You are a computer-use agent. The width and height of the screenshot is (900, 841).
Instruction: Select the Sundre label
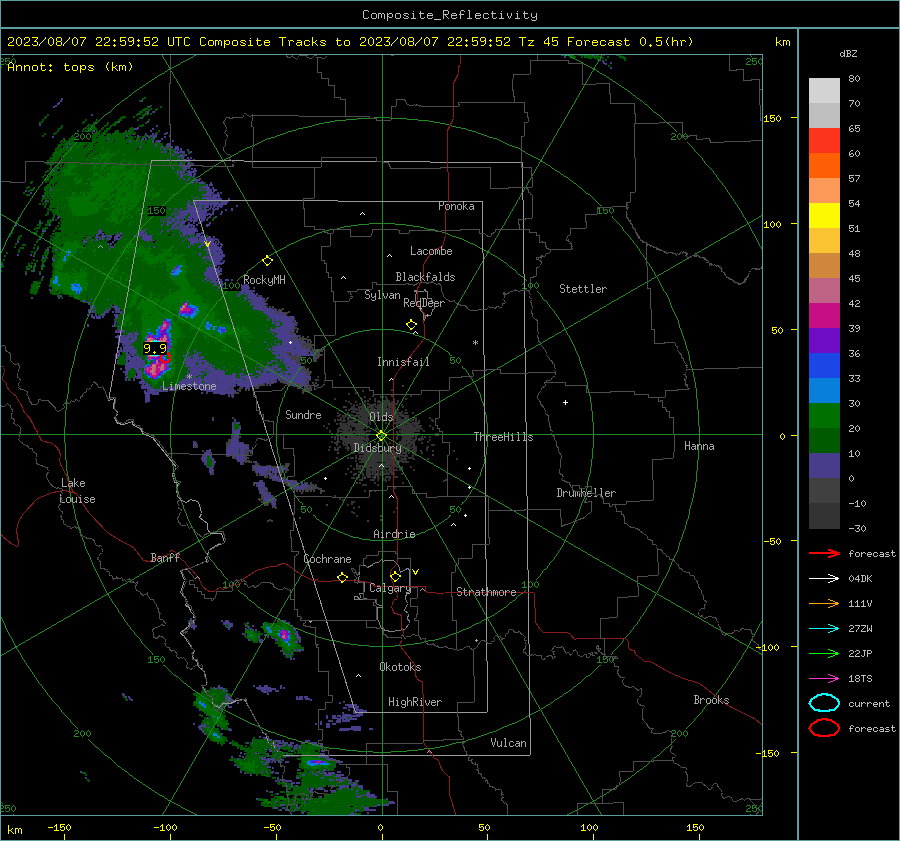pyautogui.click(x=303, y=414)
